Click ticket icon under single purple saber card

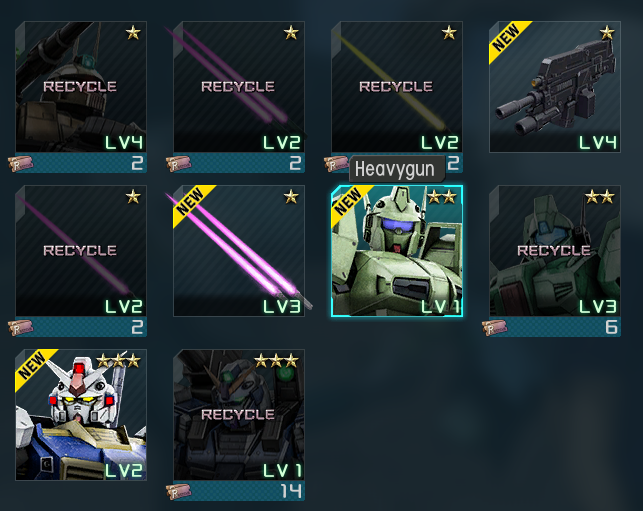(x=21, y=328)
